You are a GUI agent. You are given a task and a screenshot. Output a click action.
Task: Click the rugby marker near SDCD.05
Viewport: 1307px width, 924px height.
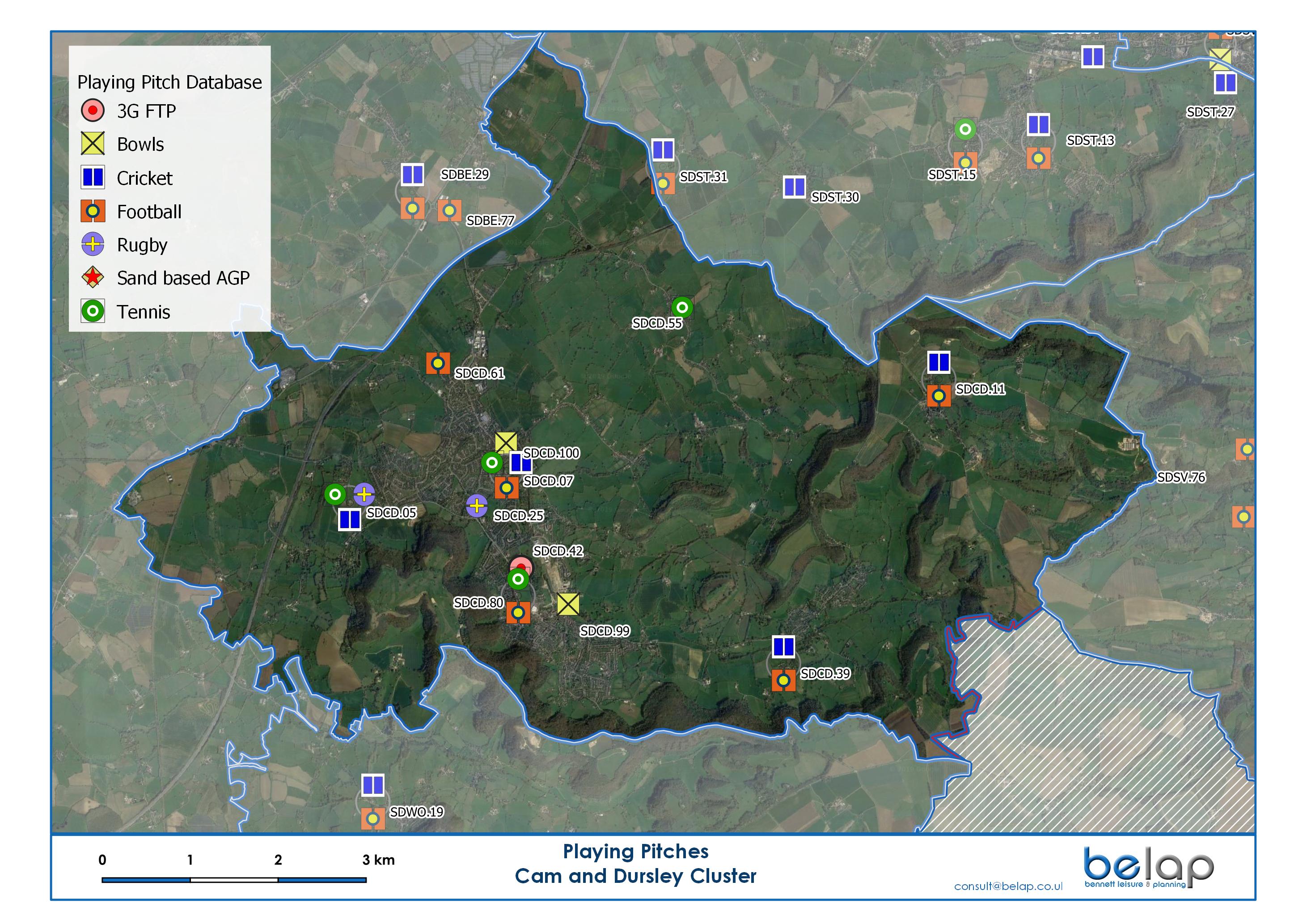[x=364, y=495]
